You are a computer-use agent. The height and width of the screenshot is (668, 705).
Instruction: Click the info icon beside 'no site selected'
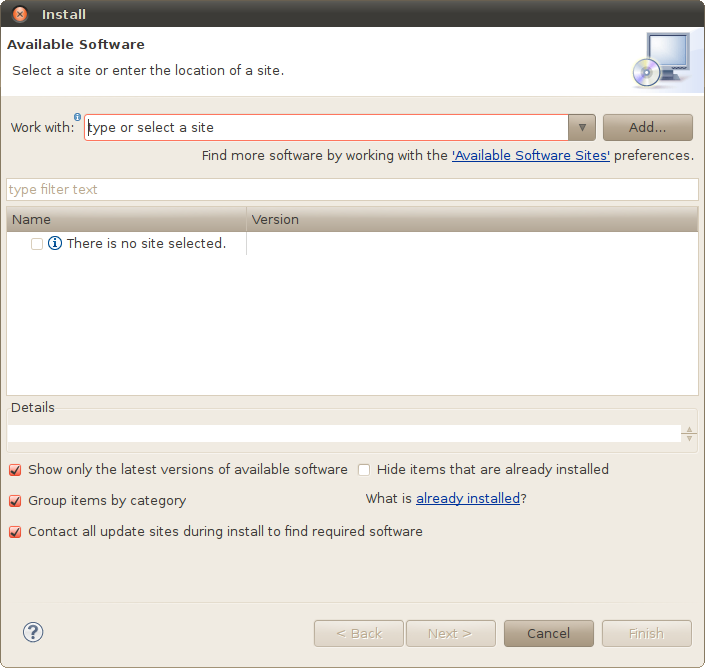pos(55,243)
